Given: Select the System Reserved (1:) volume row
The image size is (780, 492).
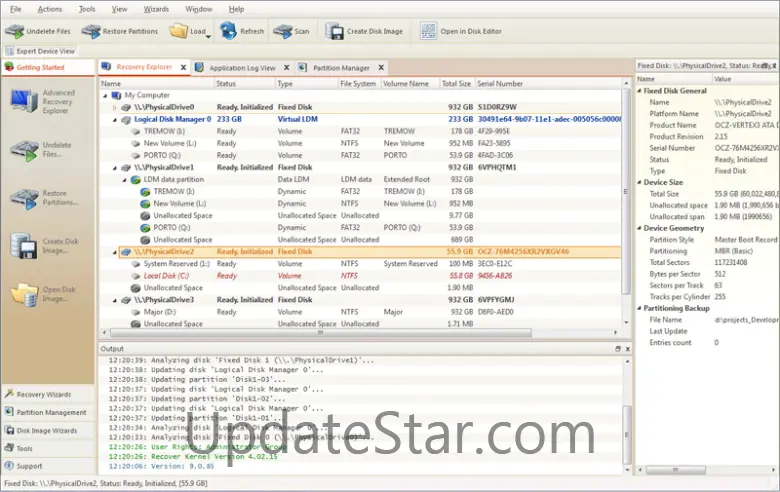Looking at the screenshot, I should pyautogui.click(x=360, y=264).
